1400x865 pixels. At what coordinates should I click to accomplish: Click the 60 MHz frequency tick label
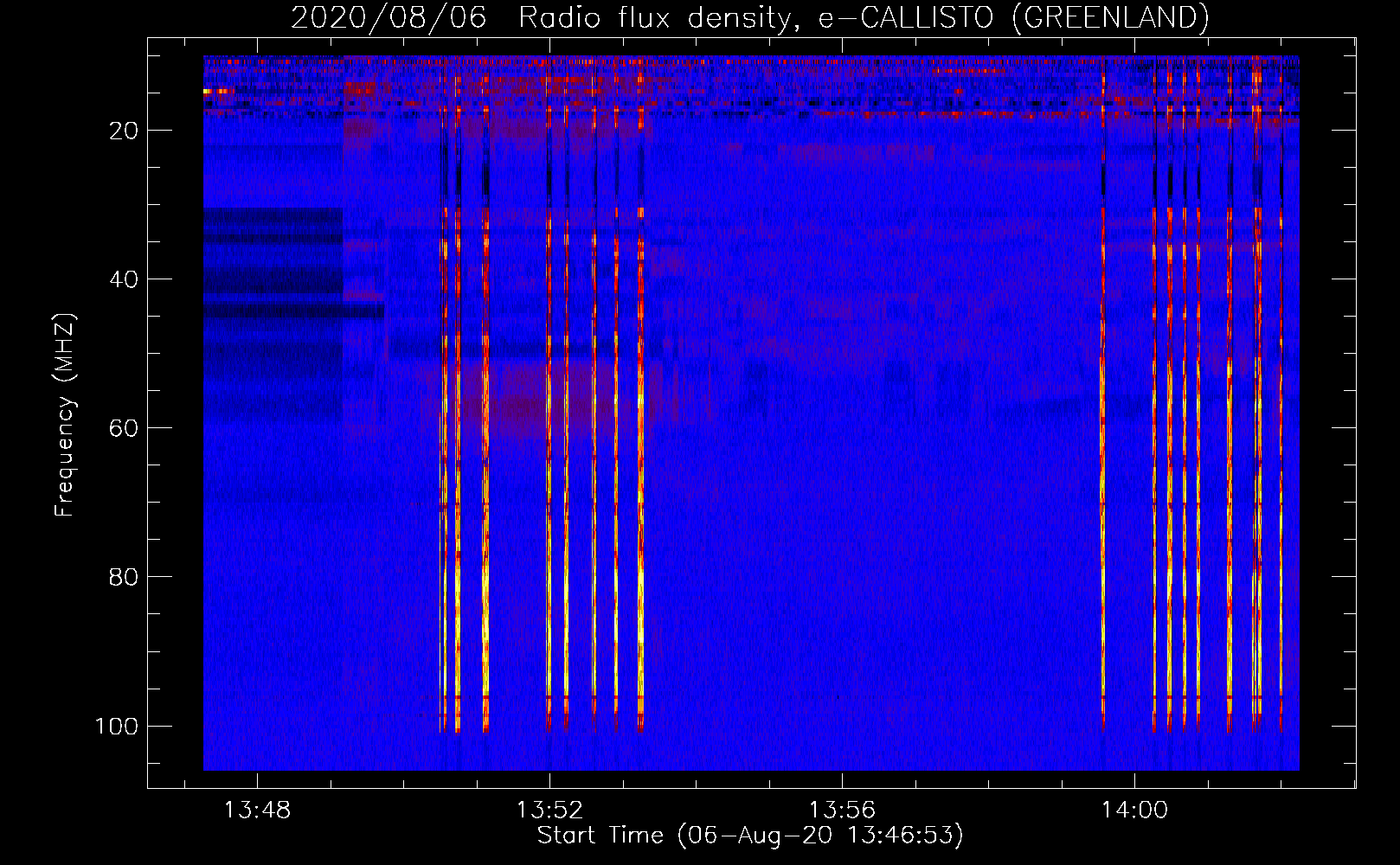click(x=123, y=428)
